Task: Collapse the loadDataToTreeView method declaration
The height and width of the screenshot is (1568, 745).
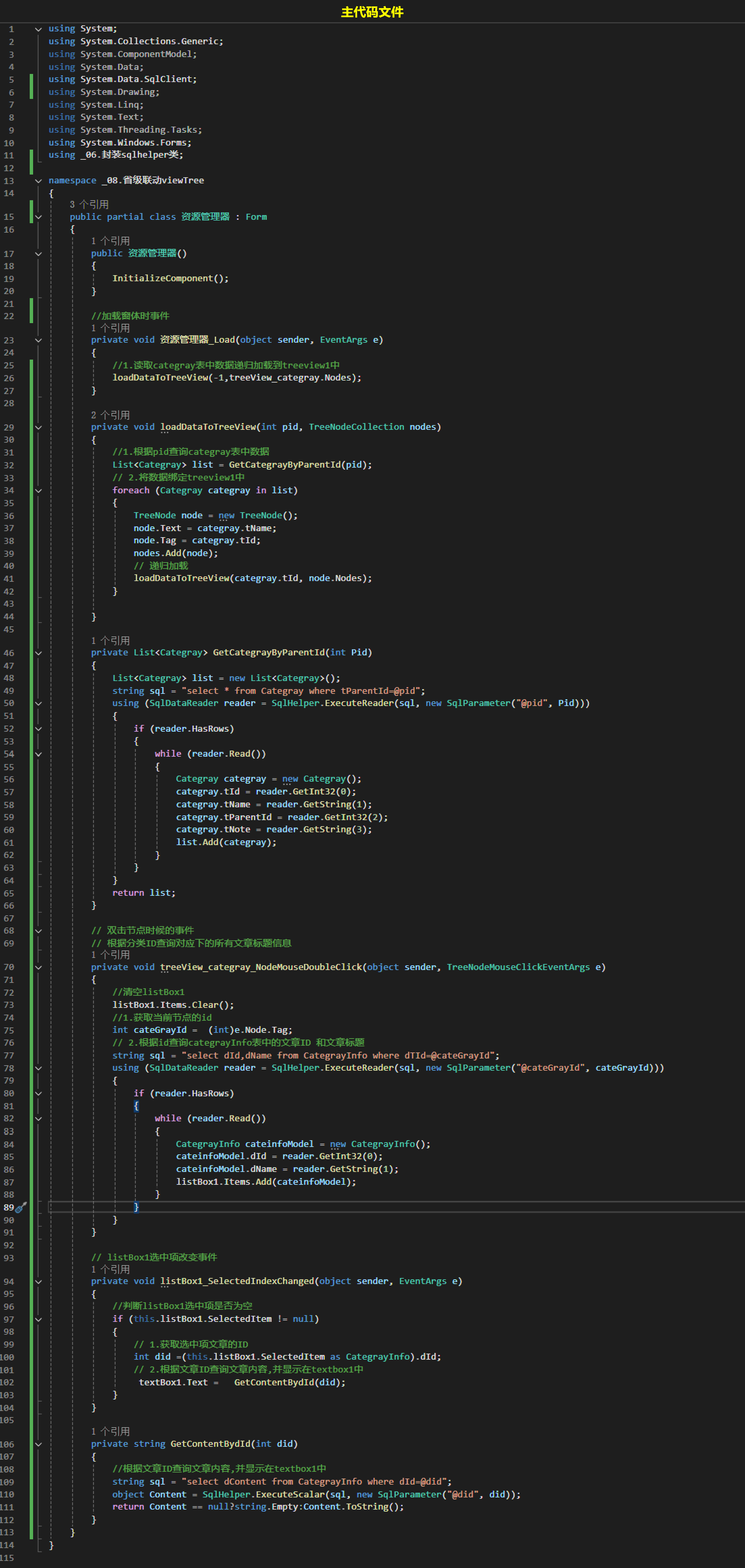Action: pyautogui.click(x=38, y=427)
